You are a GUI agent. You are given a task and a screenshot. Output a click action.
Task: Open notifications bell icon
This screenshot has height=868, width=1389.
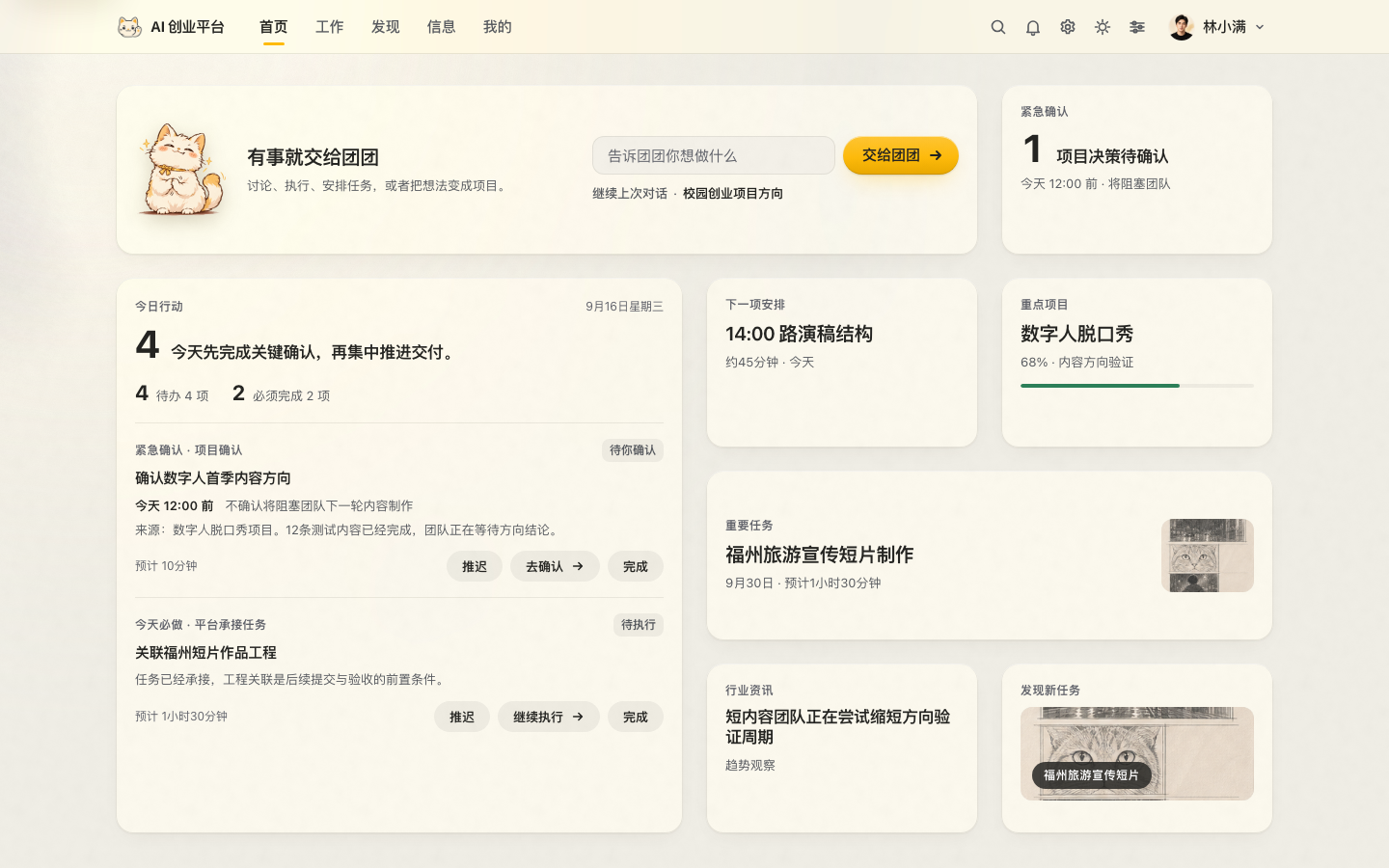click(1033, 27)
